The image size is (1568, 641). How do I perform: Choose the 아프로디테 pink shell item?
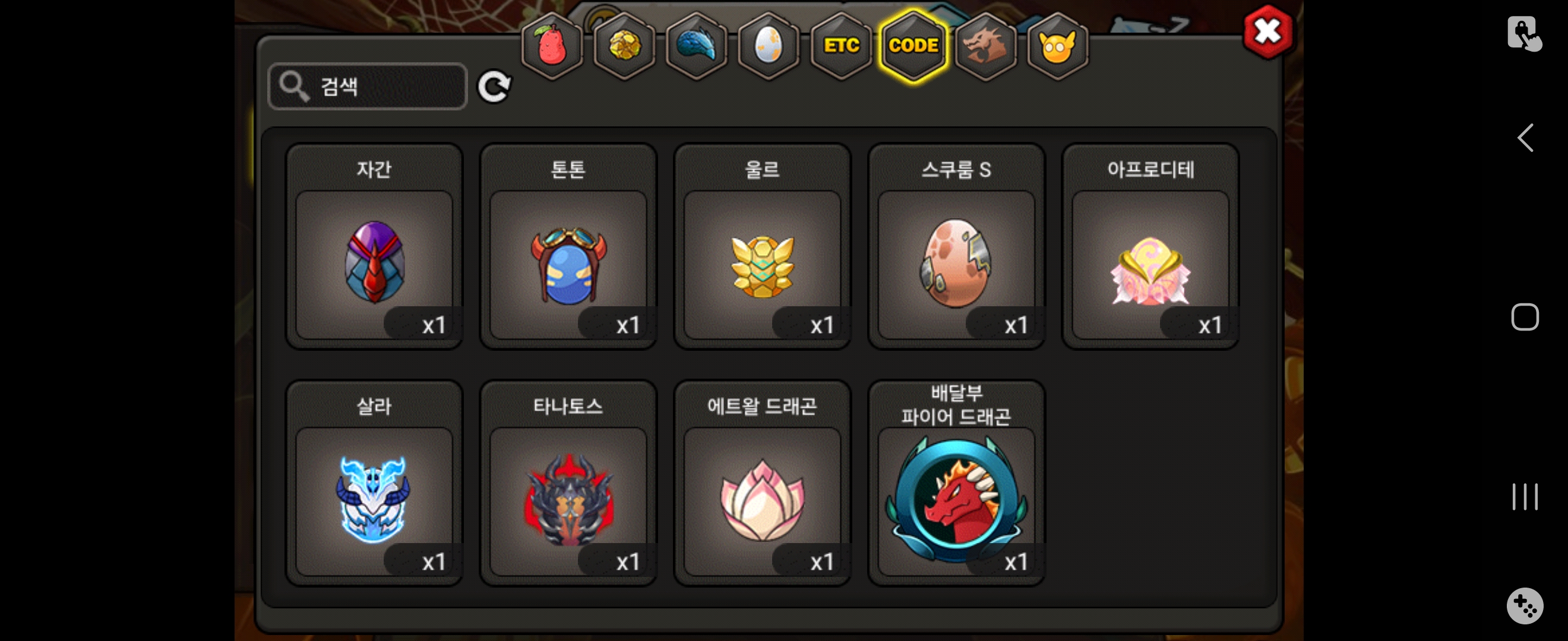1150,246
